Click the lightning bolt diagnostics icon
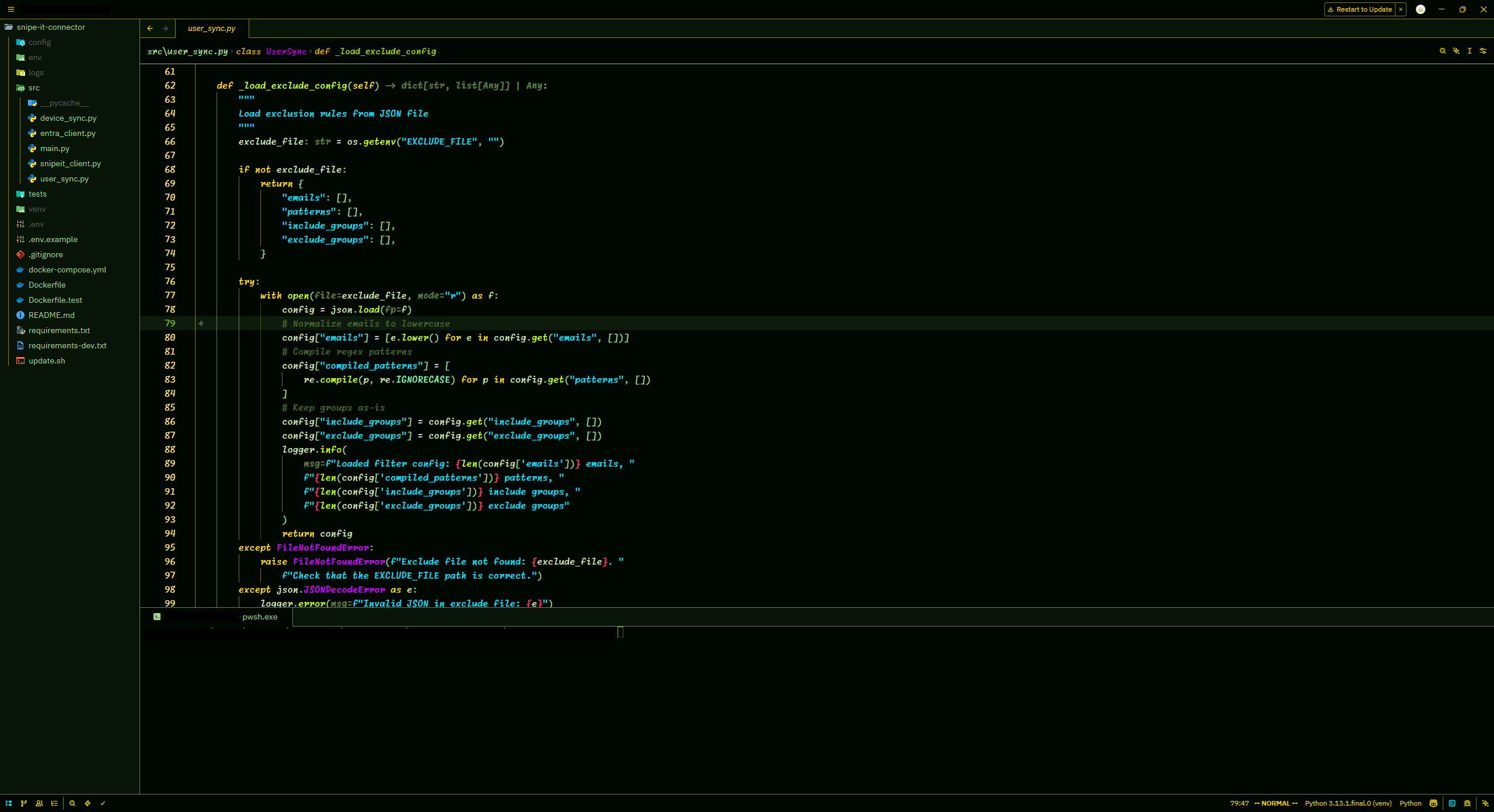Viewport: 1494px width, 812px height. [x=88, y=803]
